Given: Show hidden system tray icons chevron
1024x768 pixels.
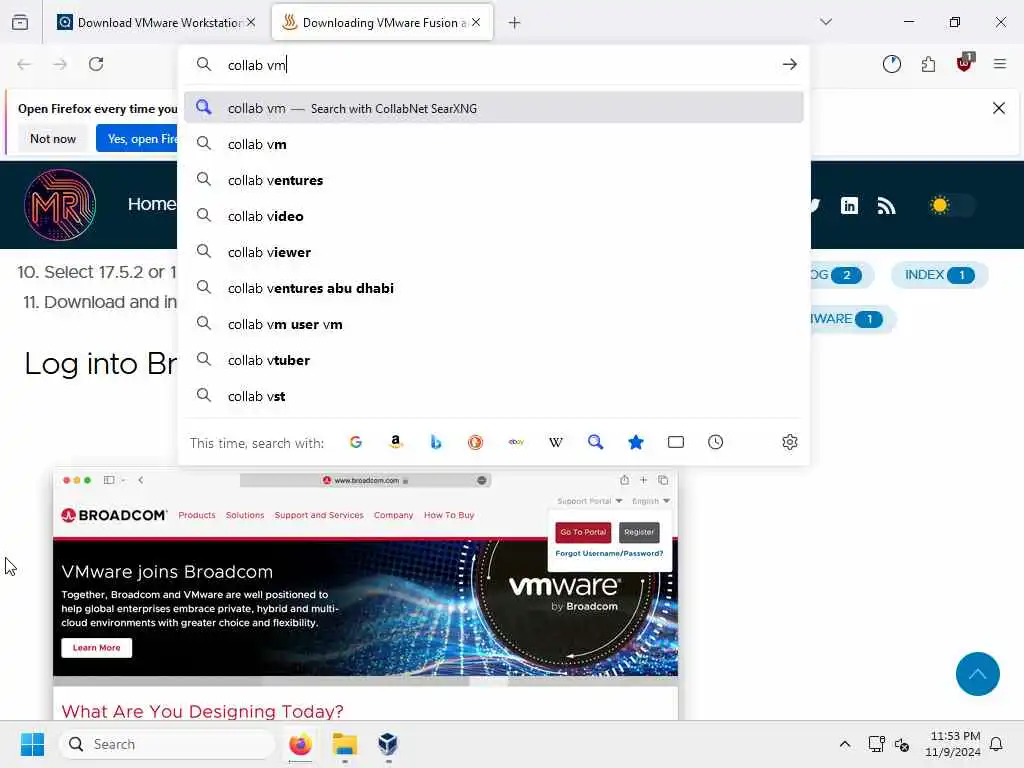Looking at the screenshot, I should pos(844,744).
